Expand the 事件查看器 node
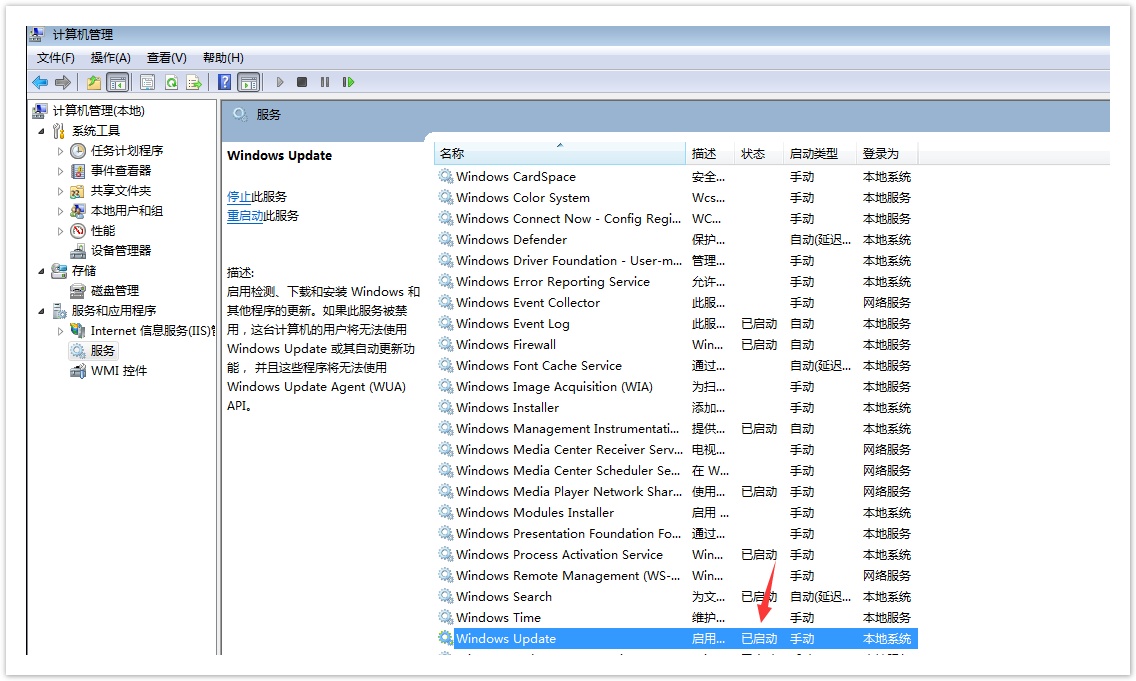Image resolution: width=1136 pixels, height=681 pixels. tap(60, 171)
